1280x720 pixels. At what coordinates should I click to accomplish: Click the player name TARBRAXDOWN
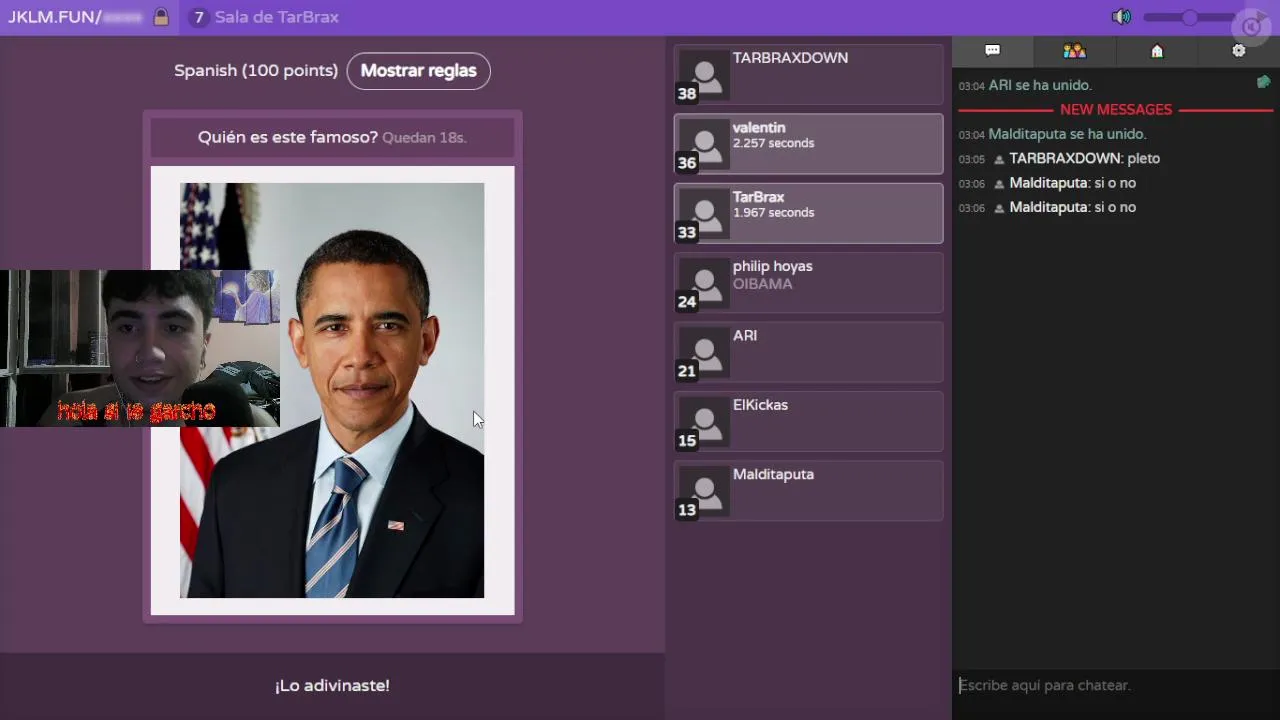pyautogui.click(x=790, y=58)
